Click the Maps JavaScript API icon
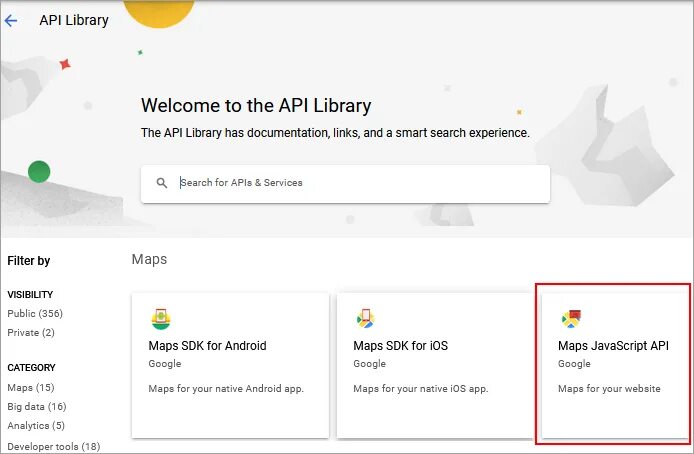Screen dimensions: 694x454 click(571, 319)
